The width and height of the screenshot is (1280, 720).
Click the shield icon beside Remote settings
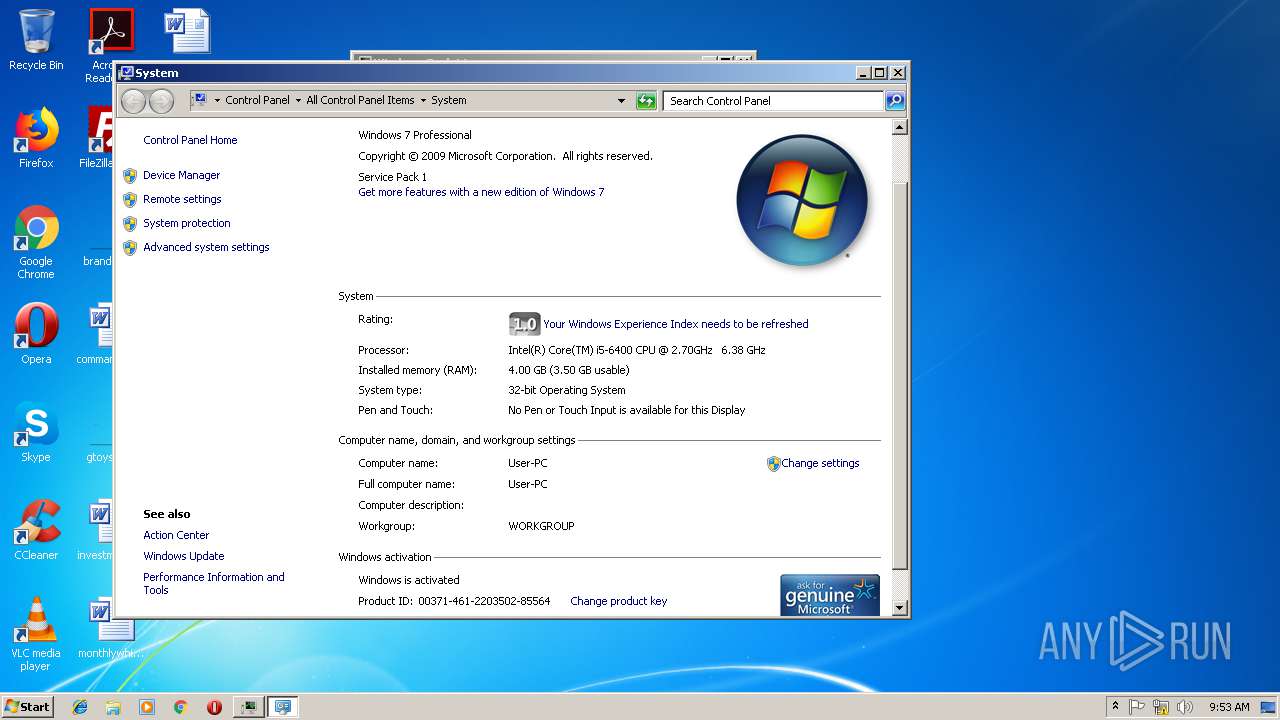[x=130, y=199]
